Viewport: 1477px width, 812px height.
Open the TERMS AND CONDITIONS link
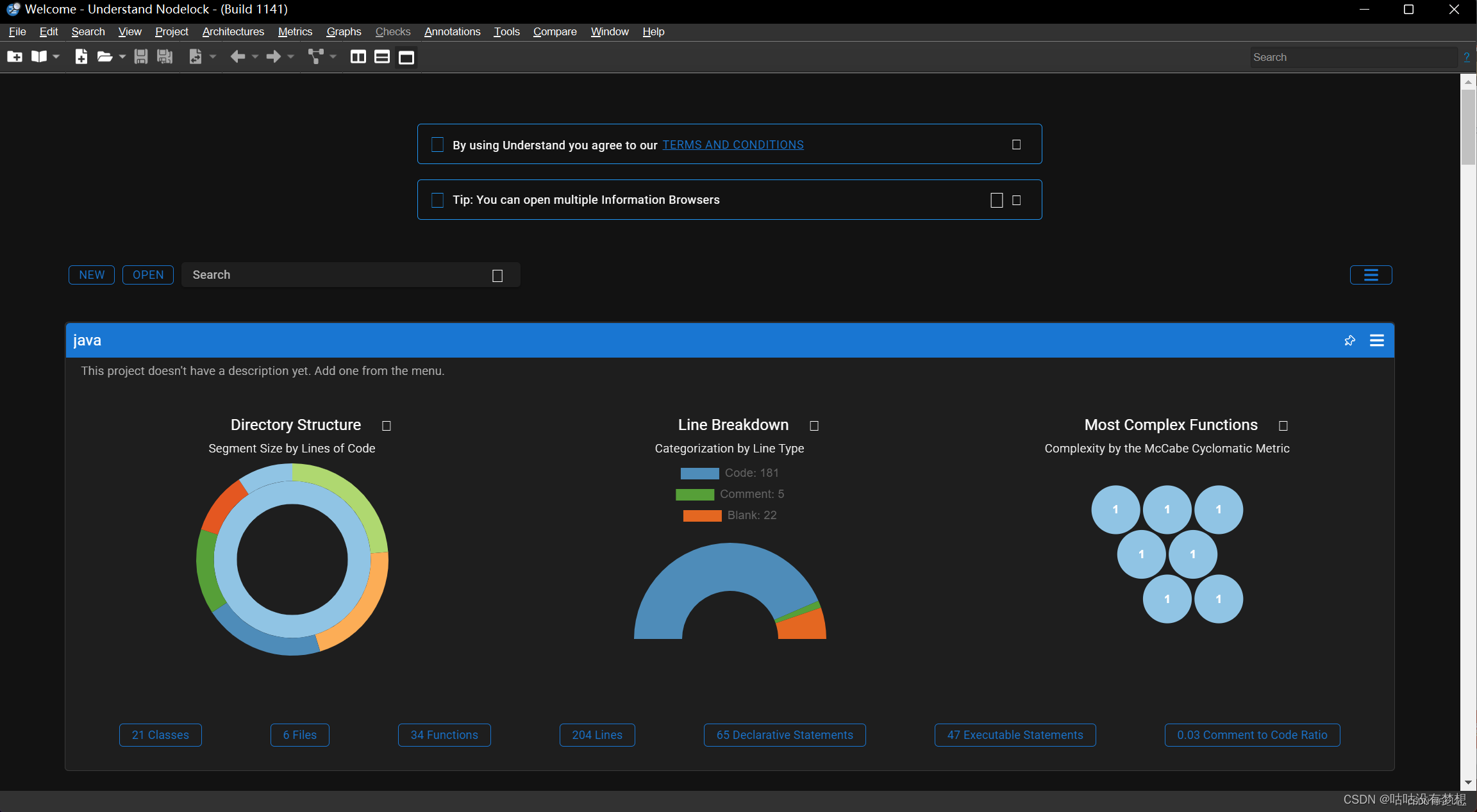pyautogui.click(x=733, y=145)
